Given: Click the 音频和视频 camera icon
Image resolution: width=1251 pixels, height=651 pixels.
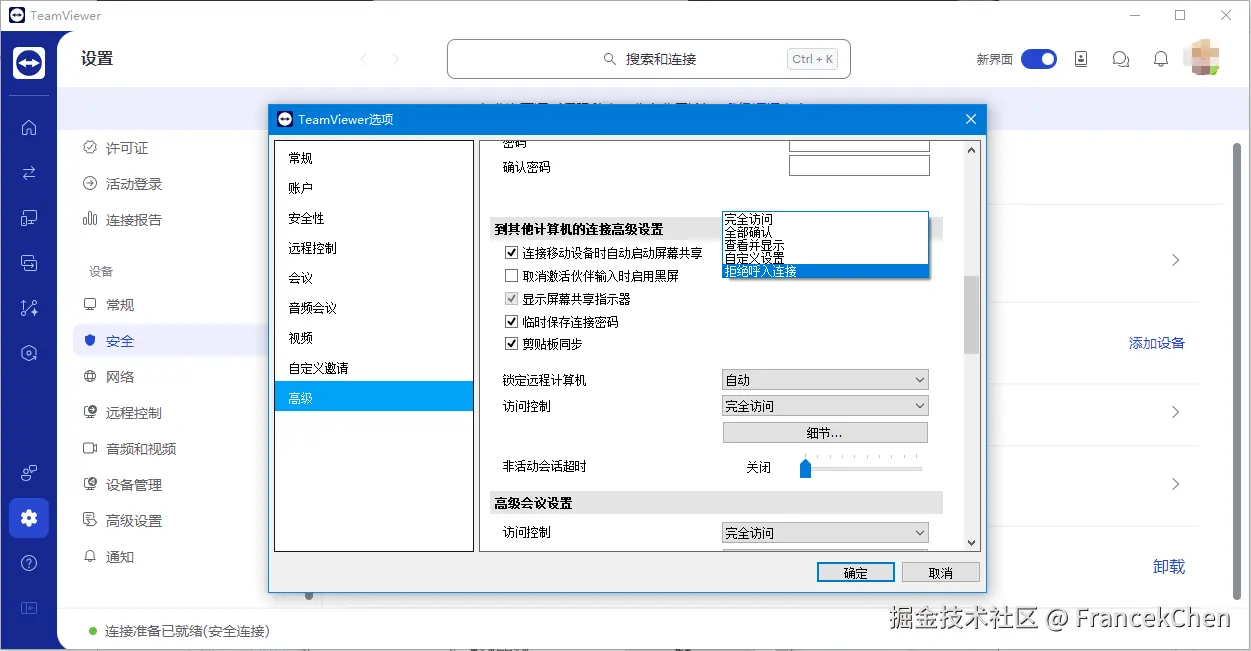Looking at the screenshot, I should coord(90,448).
